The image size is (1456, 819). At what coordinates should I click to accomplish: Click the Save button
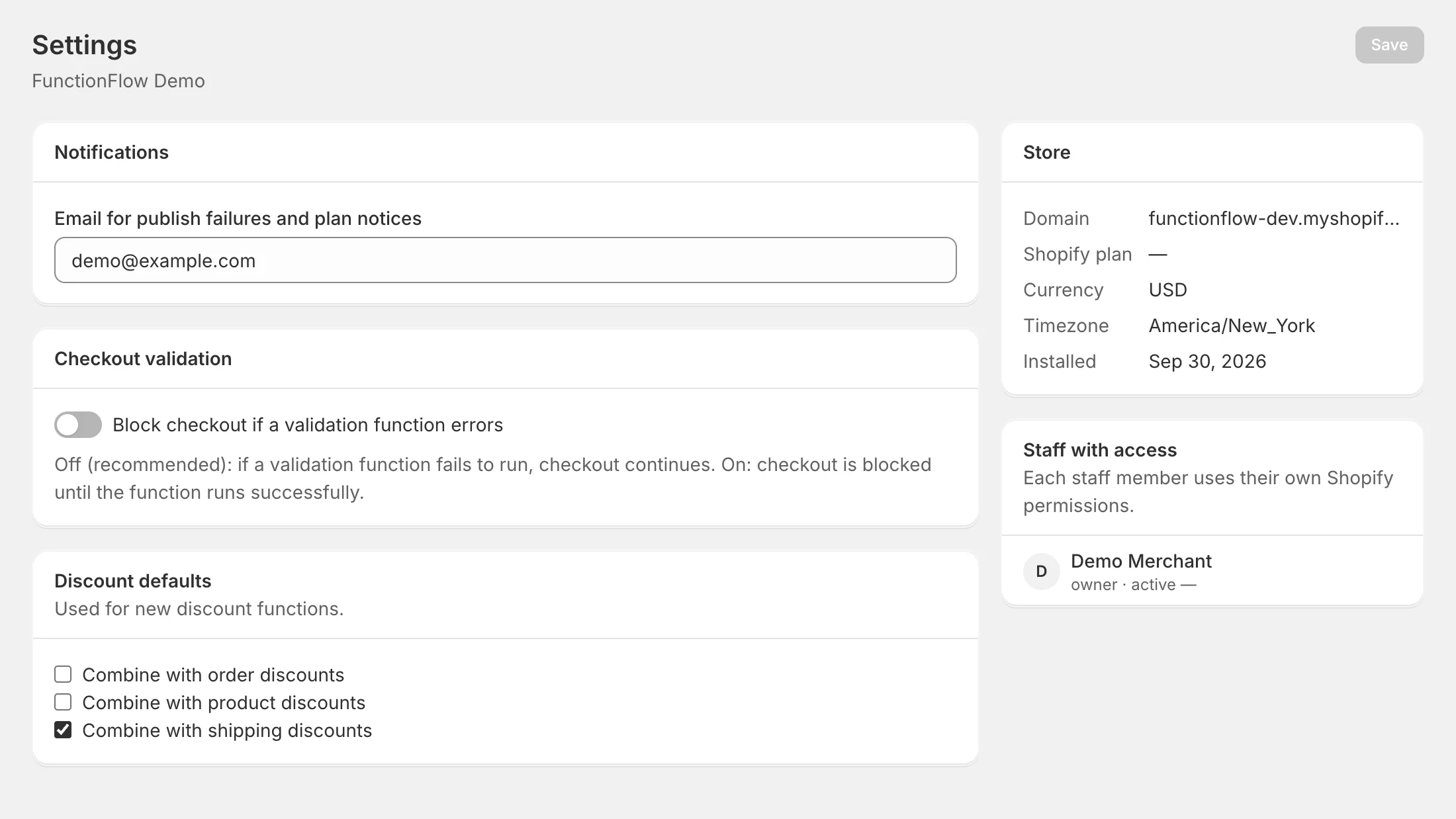[x=1389, y=45]
